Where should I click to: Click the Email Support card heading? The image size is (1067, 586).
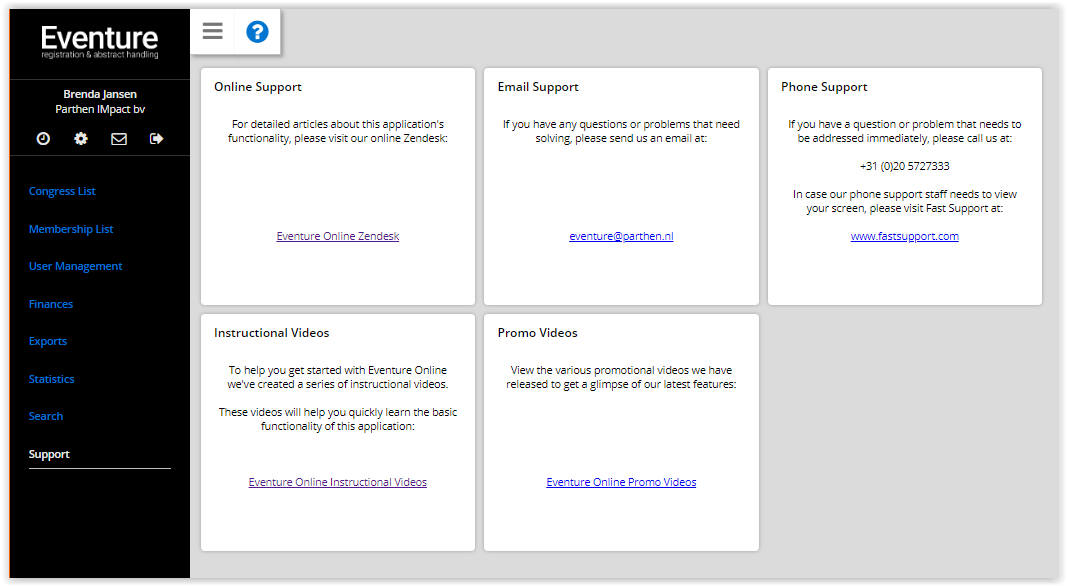point(538,87)
